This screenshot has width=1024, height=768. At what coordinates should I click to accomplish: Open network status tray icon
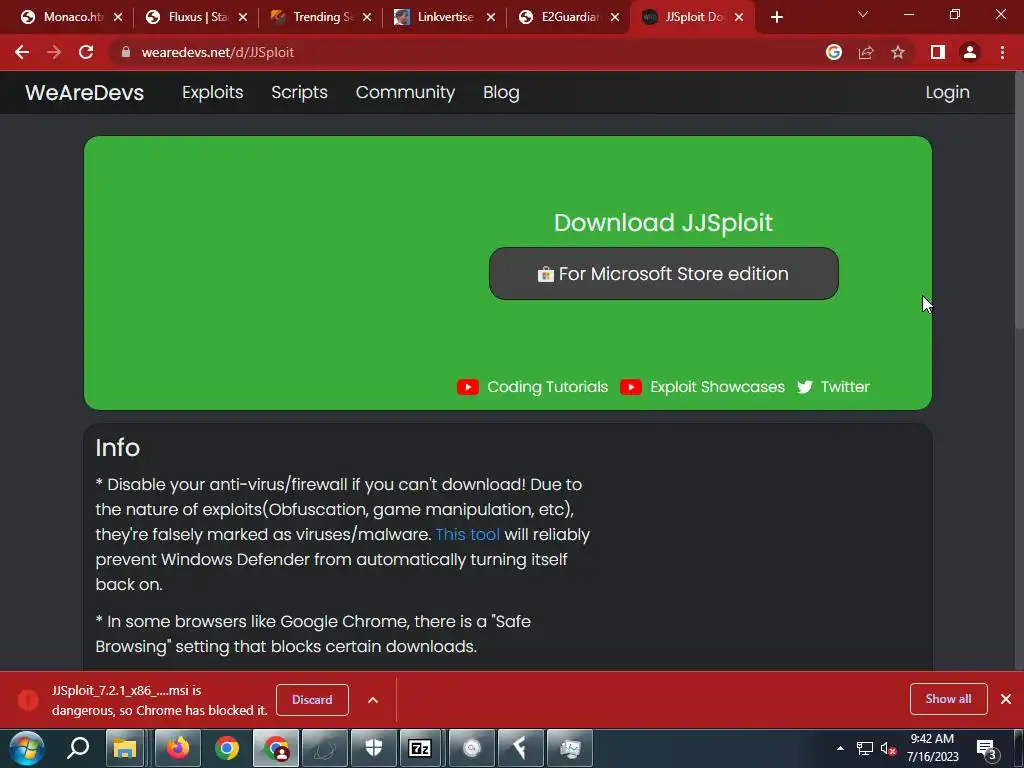point(865,748)
